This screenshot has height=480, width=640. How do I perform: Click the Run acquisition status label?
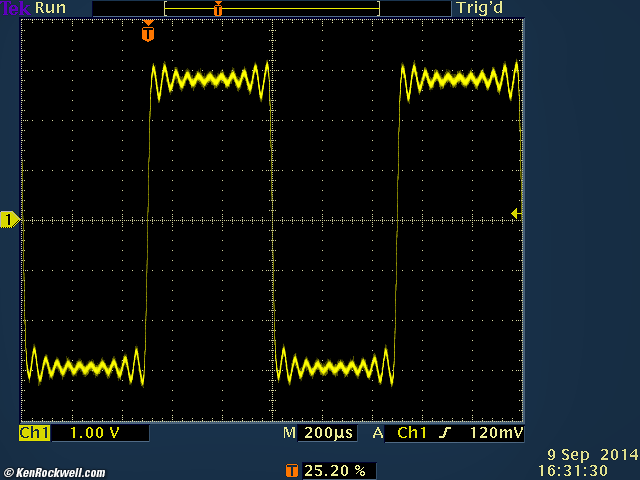(50, 8)
